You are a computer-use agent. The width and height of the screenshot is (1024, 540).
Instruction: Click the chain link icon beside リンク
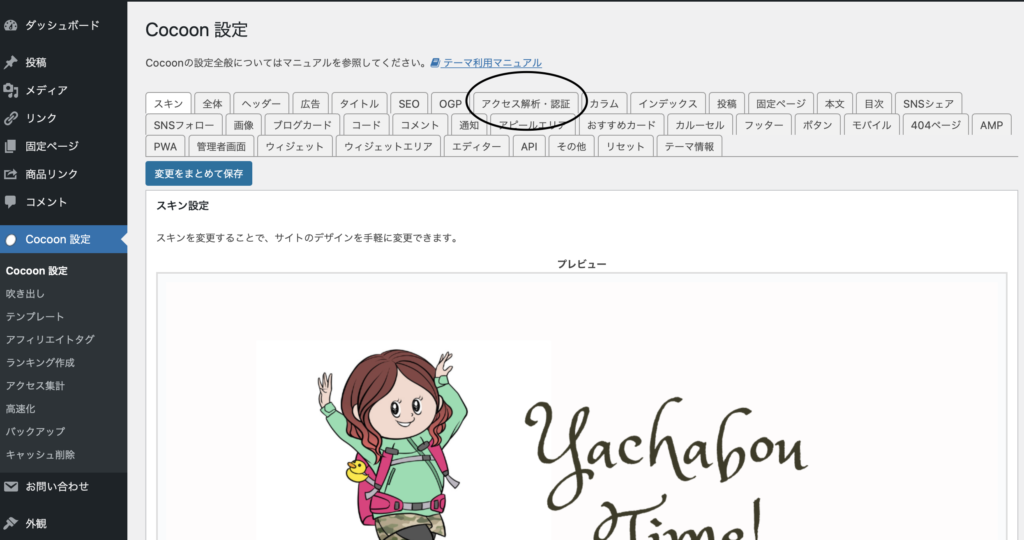point(10,118)
